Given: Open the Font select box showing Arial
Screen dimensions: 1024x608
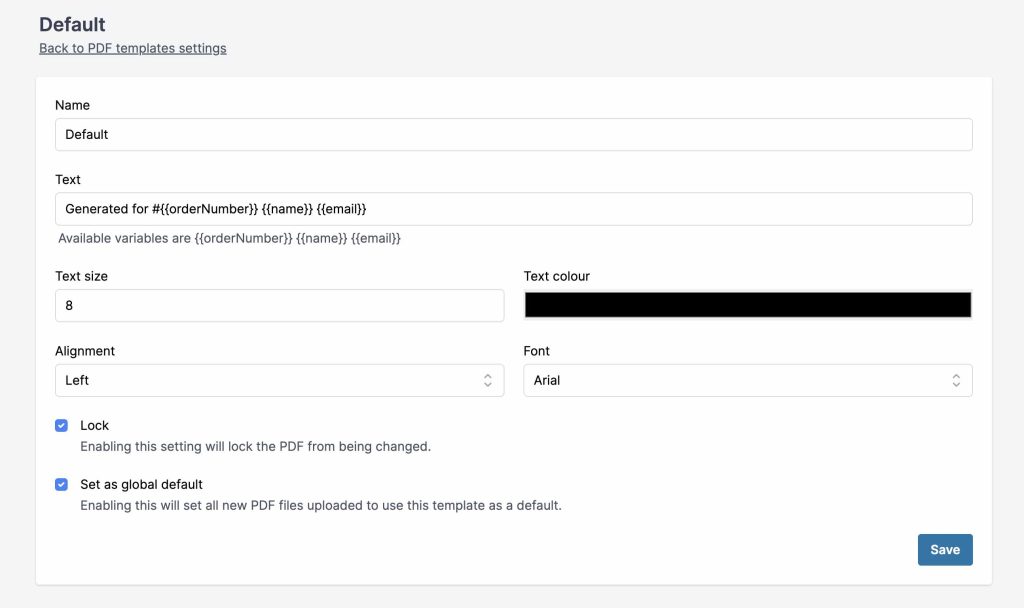Looking at the screenshot, I should [x=740, y=380].
